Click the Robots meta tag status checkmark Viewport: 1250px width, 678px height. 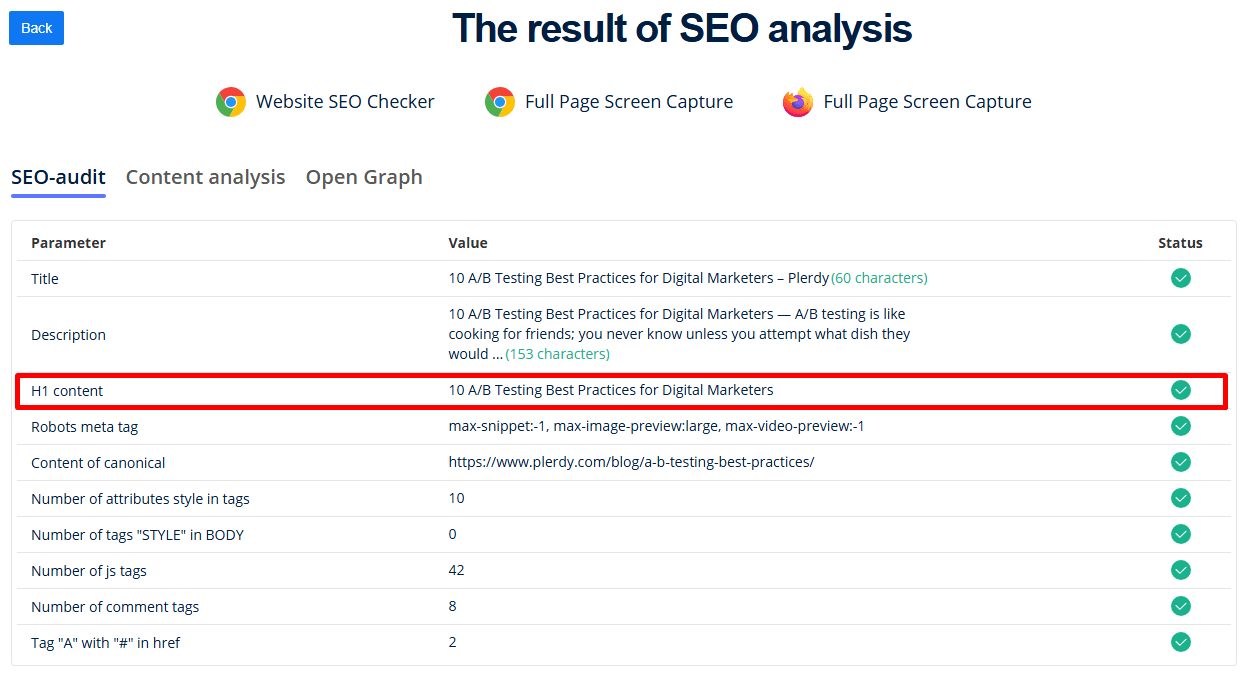point(1181,426)
